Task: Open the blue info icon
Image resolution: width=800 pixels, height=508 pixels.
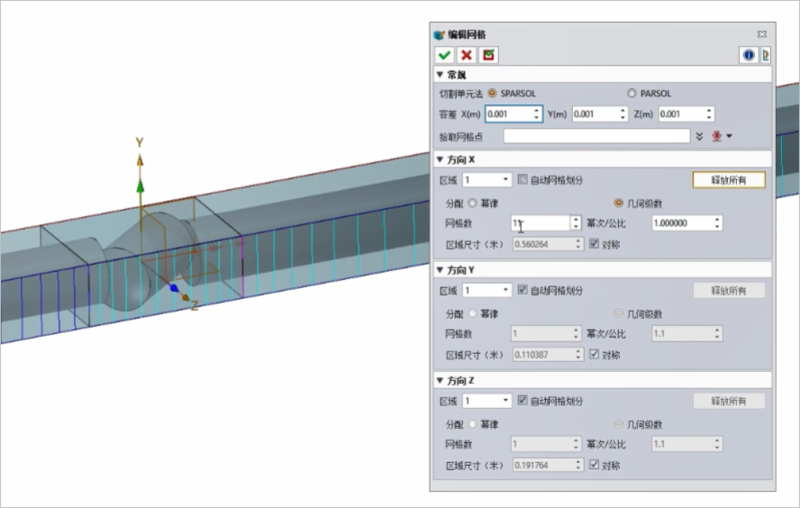Action: click(747, 55)
